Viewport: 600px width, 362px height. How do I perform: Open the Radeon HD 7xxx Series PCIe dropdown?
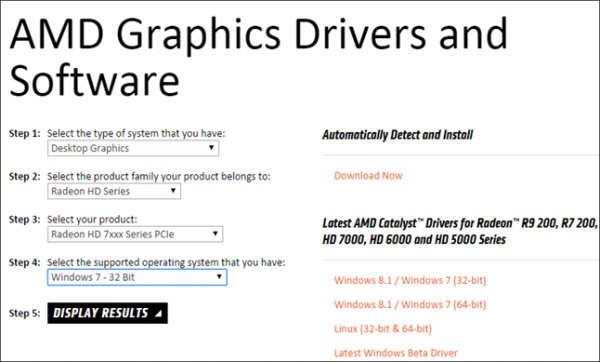pos(135,234)
